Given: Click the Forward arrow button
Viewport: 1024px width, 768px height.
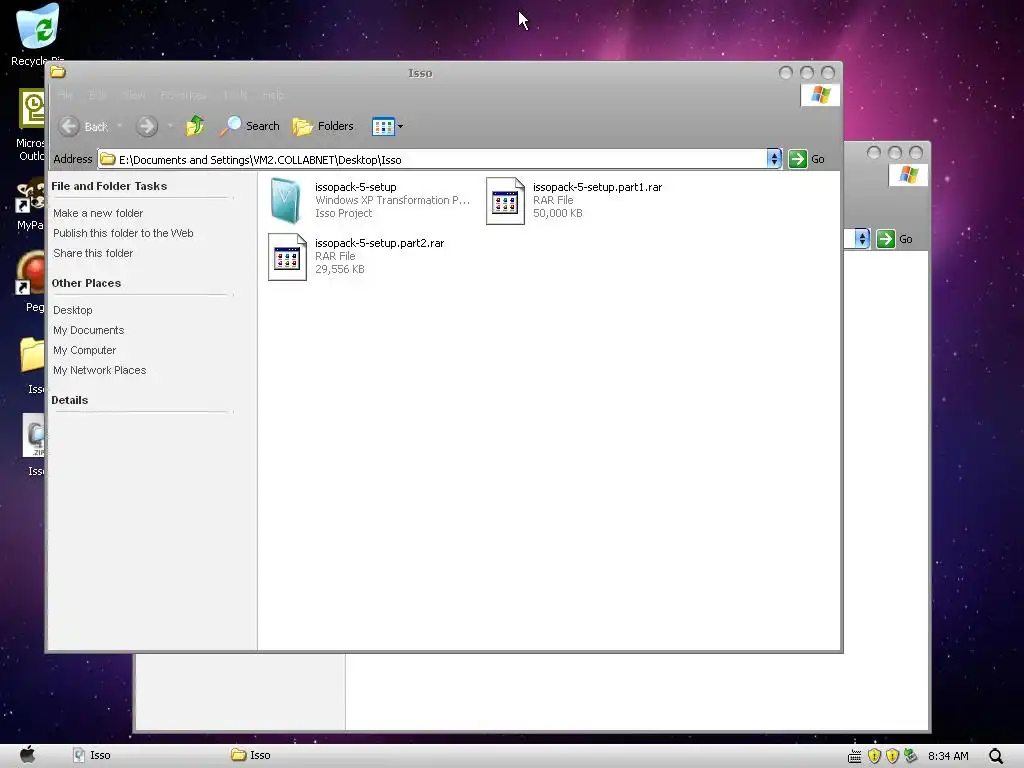Looking at the screenshot, I should 147,126.
